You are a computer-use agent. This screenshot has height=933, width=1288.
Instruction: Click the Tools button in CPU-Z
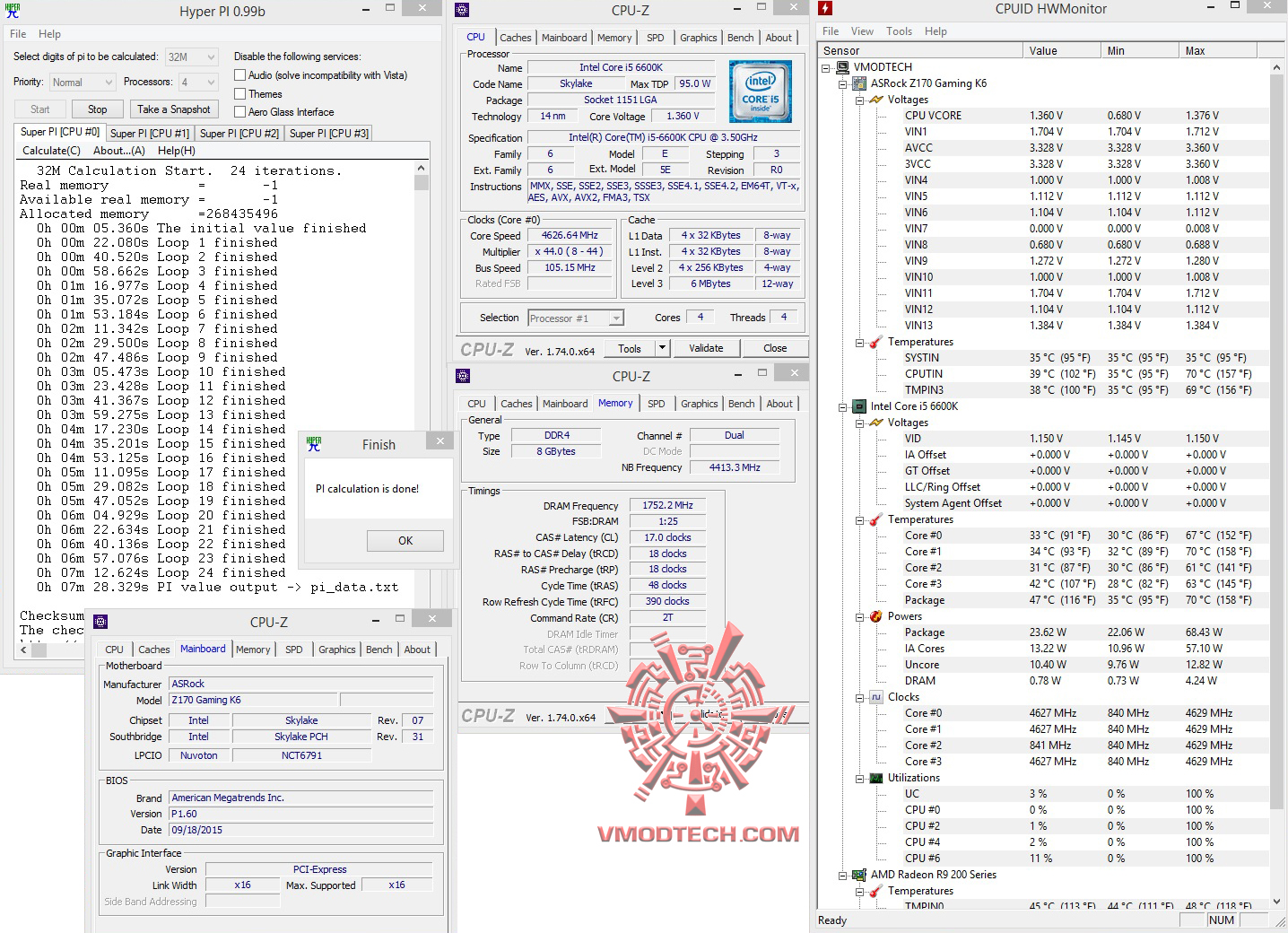(630, 348)
